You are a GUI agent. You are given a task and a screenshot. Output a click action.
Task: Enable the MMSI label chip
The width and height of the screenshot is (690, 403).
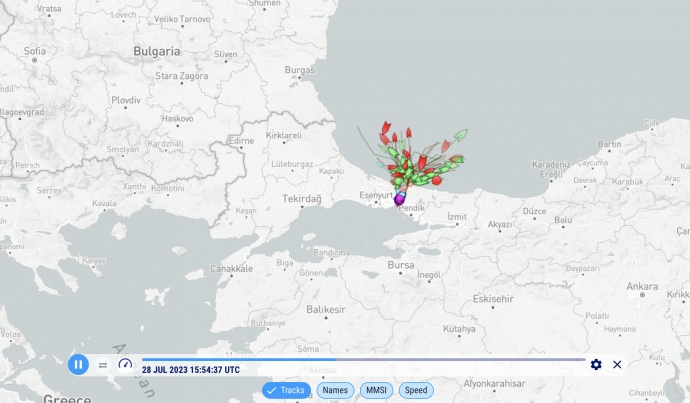pos(376,390)
